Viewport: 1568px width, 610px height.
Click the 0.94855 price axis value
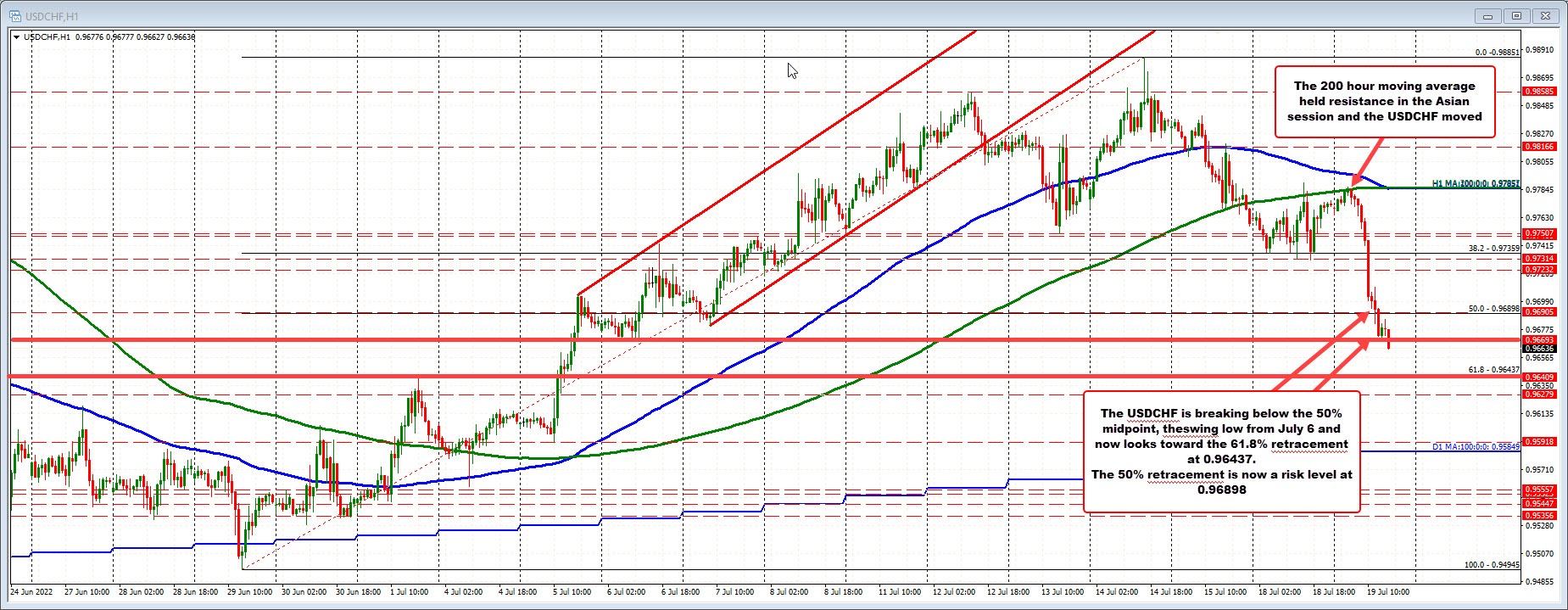pyautogui.click(x=1540, y=581)
